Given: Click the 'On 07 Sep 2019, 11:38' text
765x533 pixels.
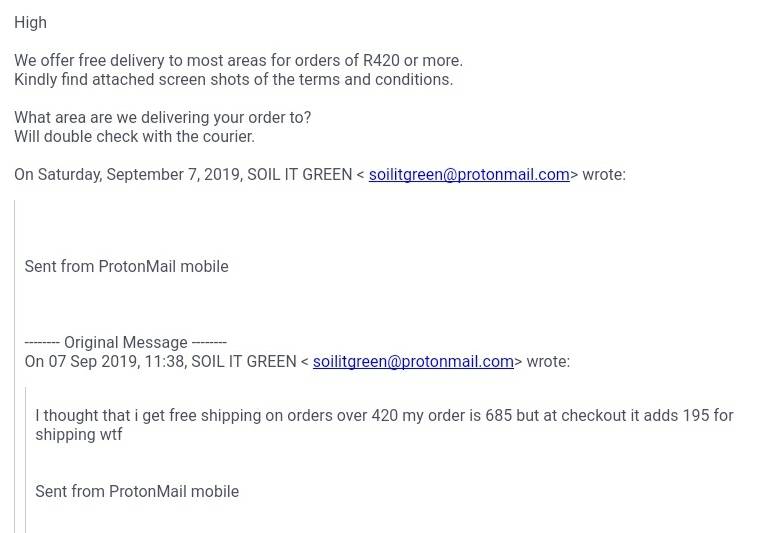Looking at the screenshot, I should point(105,361).
